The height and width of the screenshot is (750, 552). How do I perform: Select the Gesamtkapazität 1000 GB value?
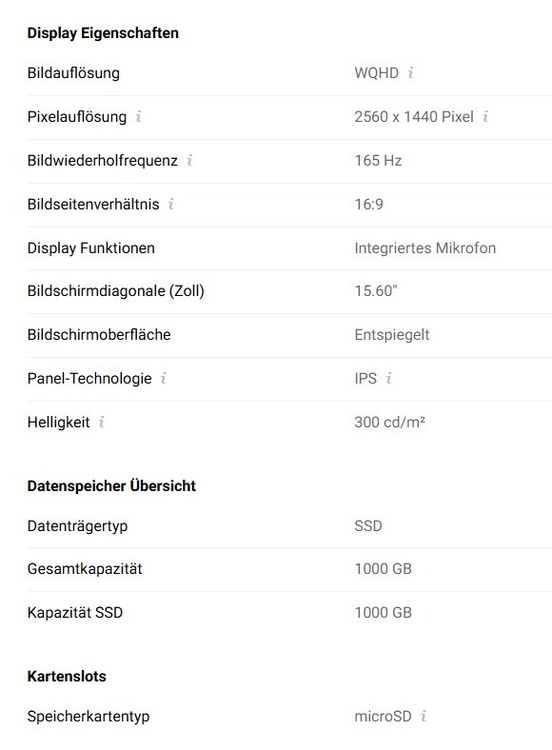(383, 569)
